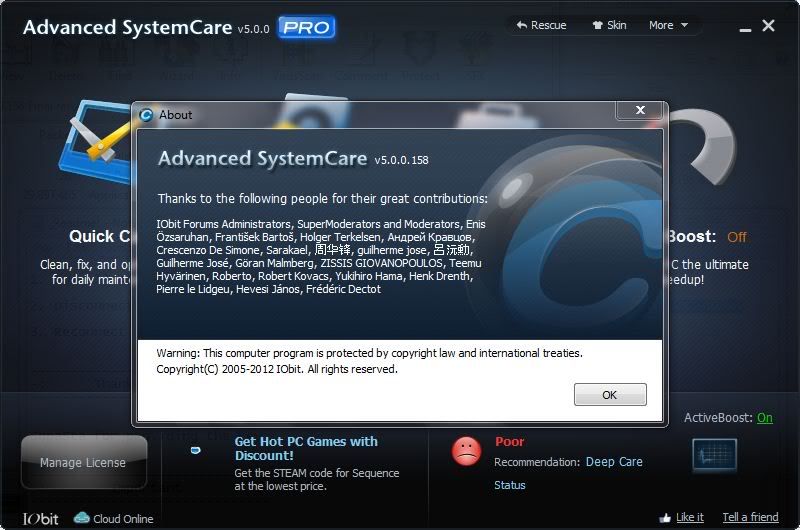800x530 pixels.
Task: Click the Manage License button
Action: (x=84, y=462)
